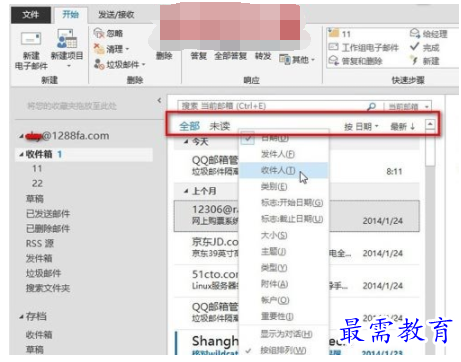Click Forward (转发) button
Viewport: 461px width, 362px height.
click(x=263, y=56)
